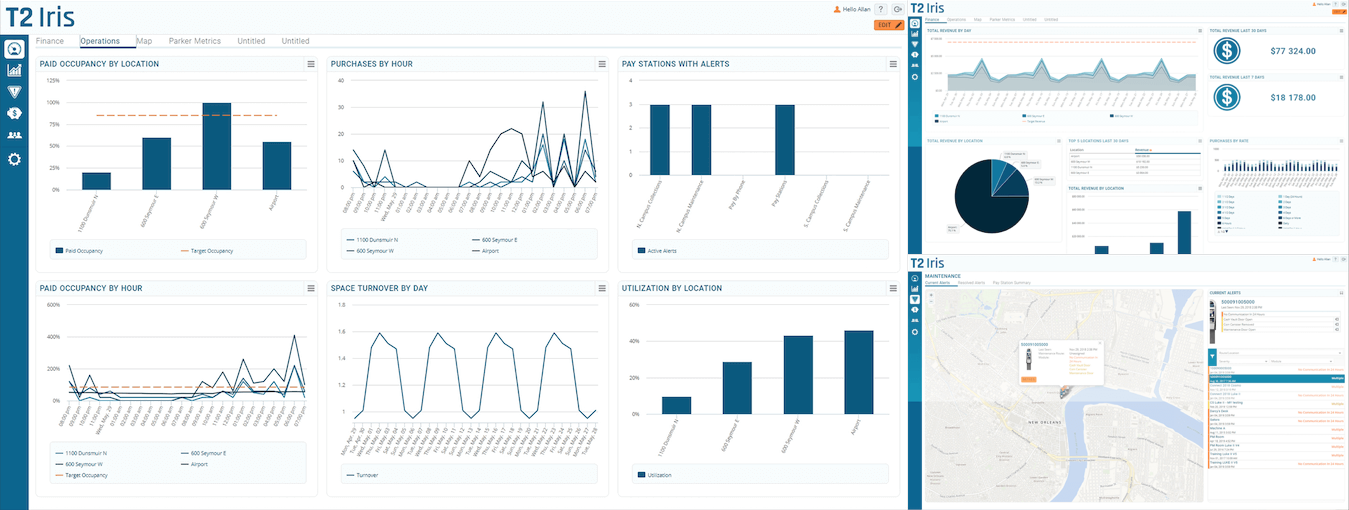The height and width of the screenshot is (510, 1349).
Task: Open Space Turnover By Day widget menu
Action: tap(602, 288)
